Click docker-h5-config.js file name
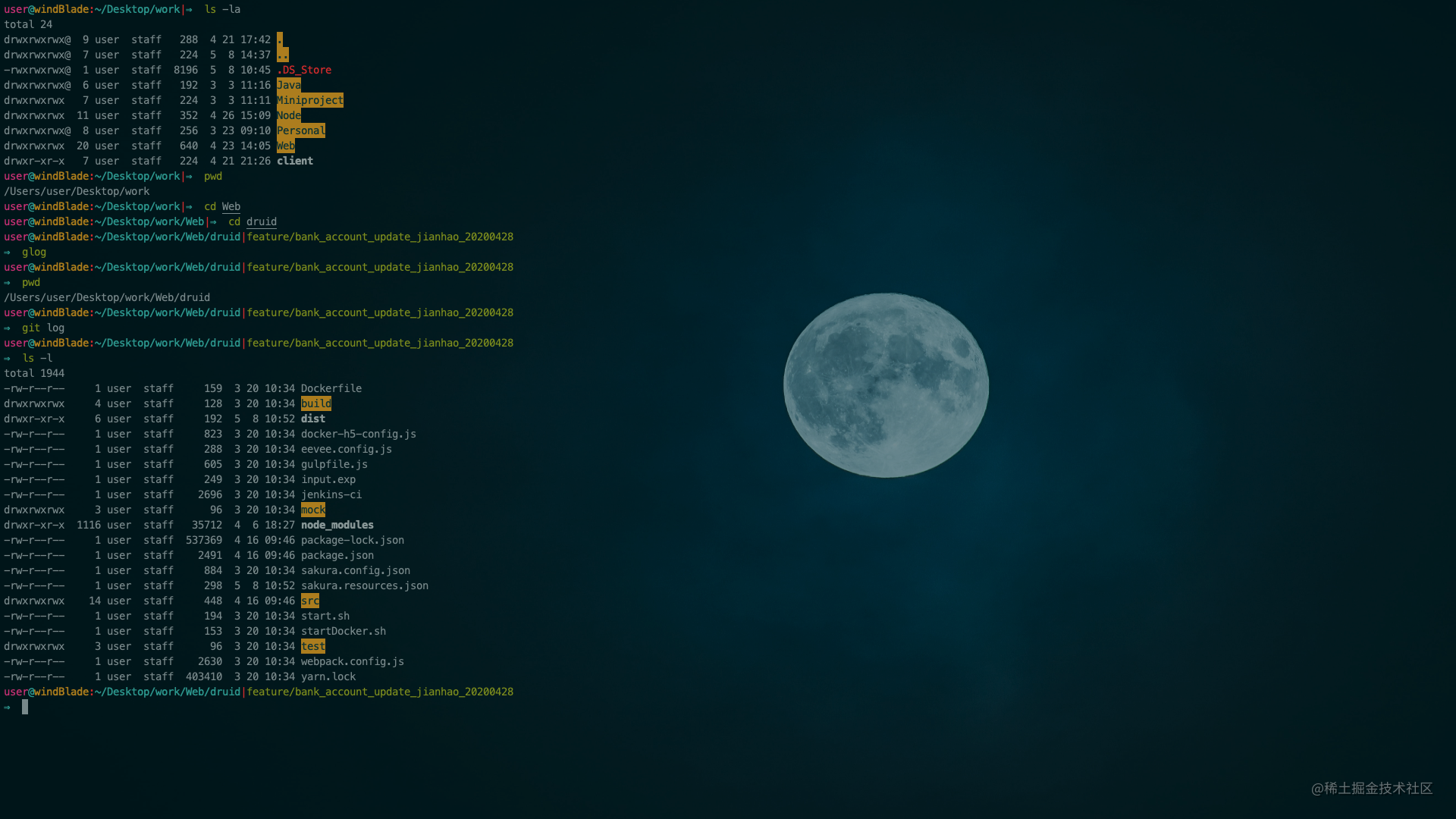The image size is (1456, 819). click(359, 434)
